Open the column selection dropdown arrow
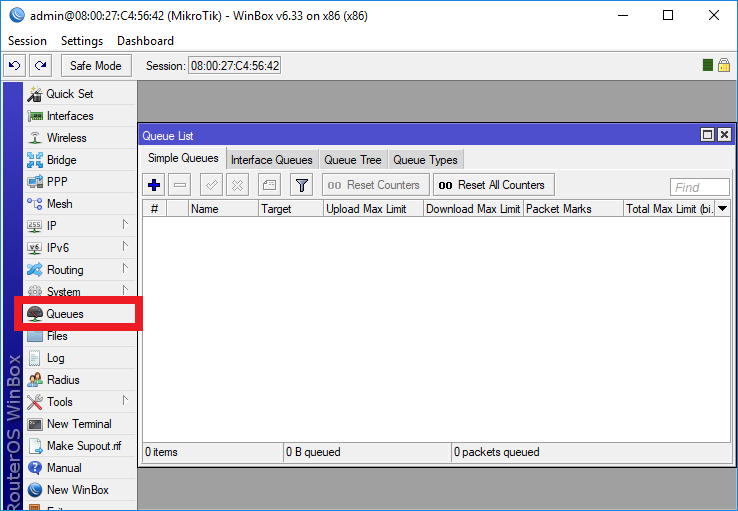This screenshot has width=738, height=511. [722, 208]
